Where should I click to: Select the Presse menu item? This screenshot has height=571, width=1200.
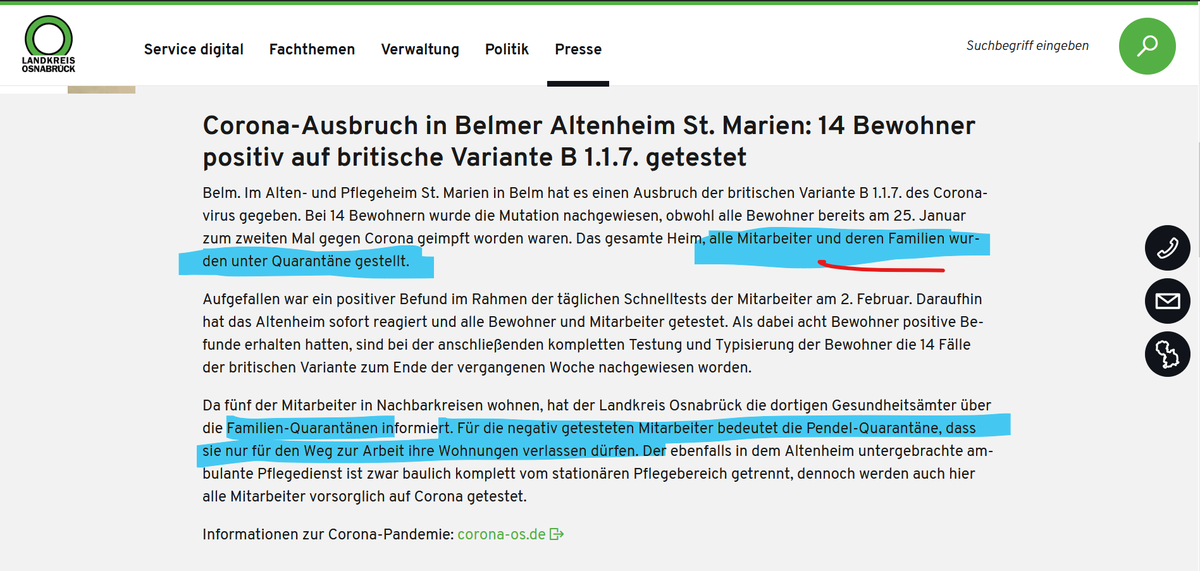point(578,49)
